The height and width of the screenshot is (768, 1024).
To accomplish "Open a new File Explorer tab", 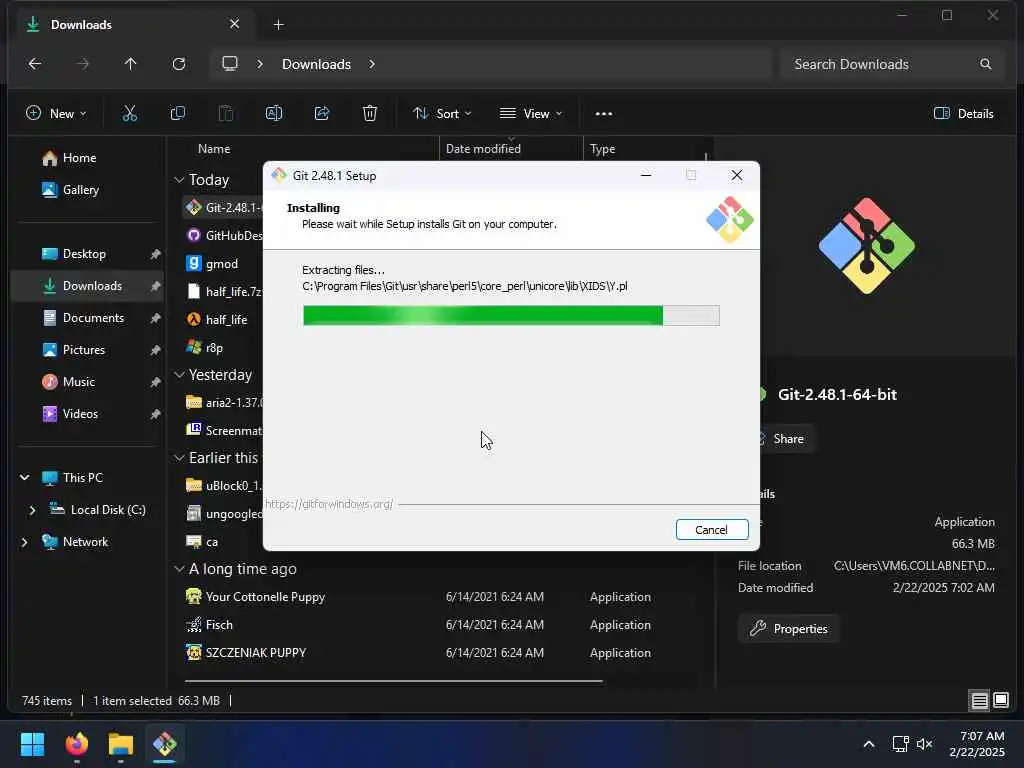I will (278, 25).
